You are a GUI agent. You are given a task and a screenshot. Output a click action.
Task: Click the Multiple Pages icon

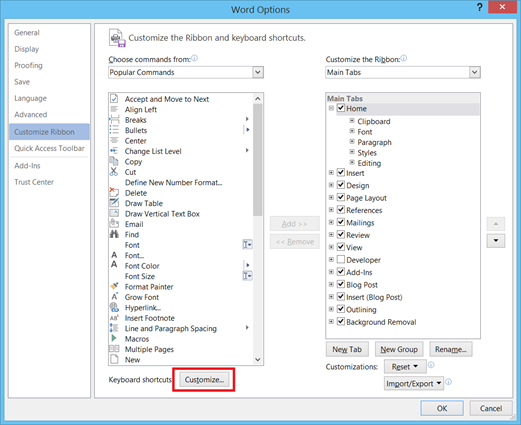(x=114, y=349)
